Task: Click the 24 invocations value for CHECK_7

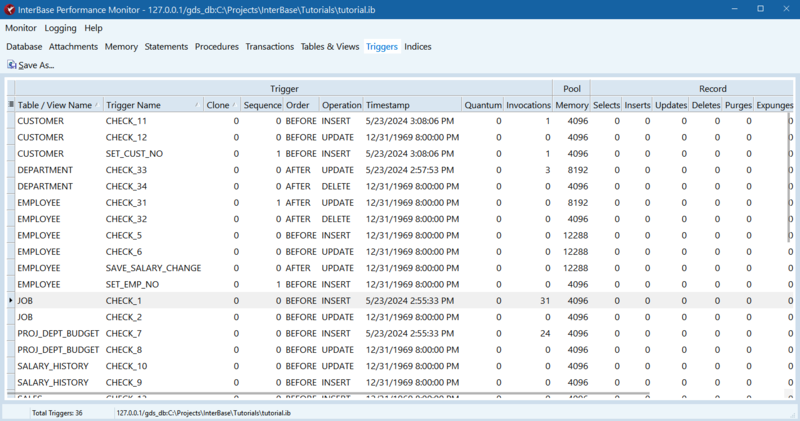Action: [x=545, y=333]
